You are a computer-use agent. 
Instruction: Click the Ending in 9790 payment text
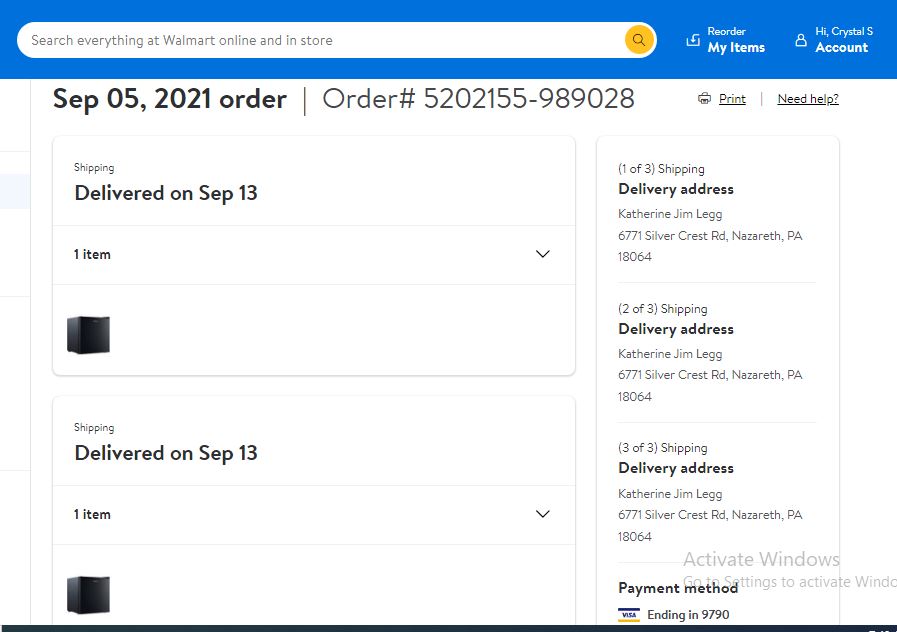pyautogui.click(x=688, y=614)
